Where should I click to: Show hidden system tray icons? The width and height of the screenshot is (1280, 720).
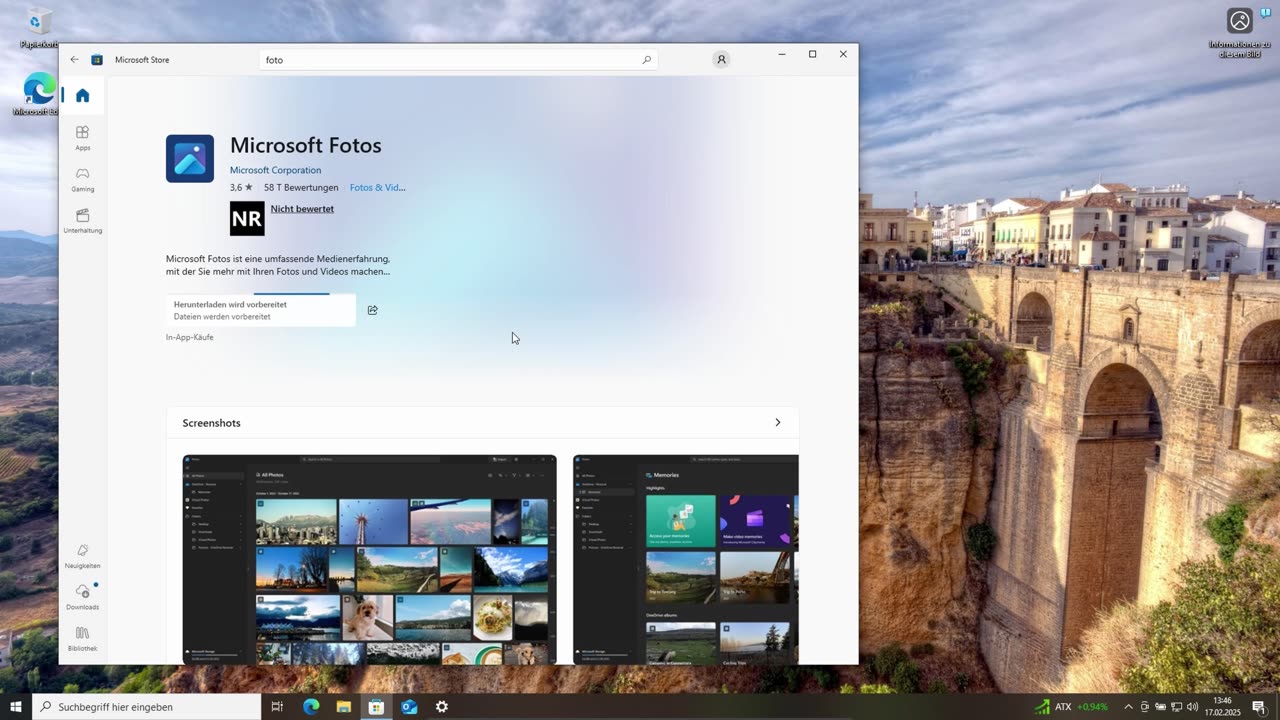(1128, 707)
